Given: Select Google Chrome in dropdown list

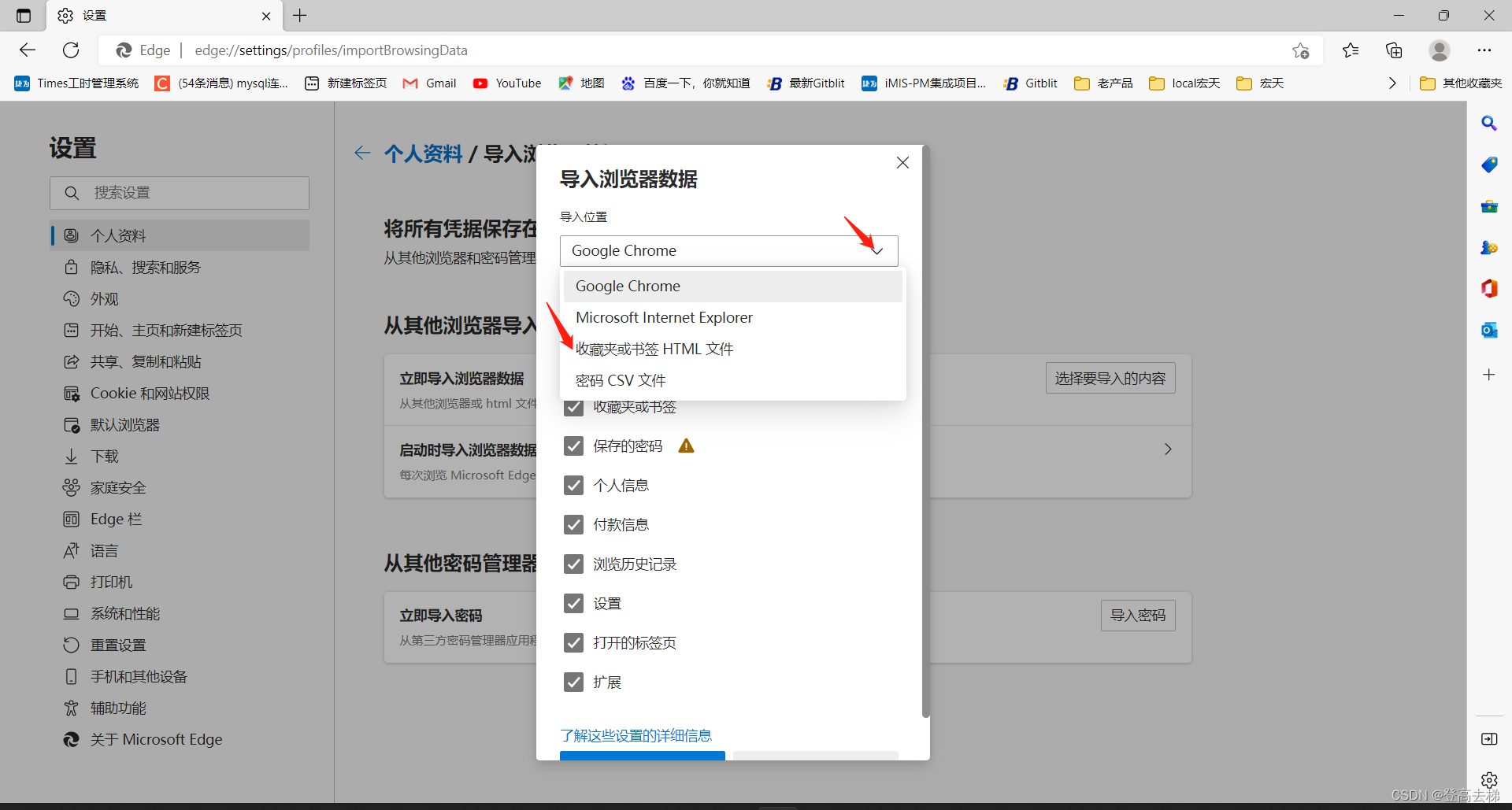Looking at the screenshot, I should tap(732, 287).
